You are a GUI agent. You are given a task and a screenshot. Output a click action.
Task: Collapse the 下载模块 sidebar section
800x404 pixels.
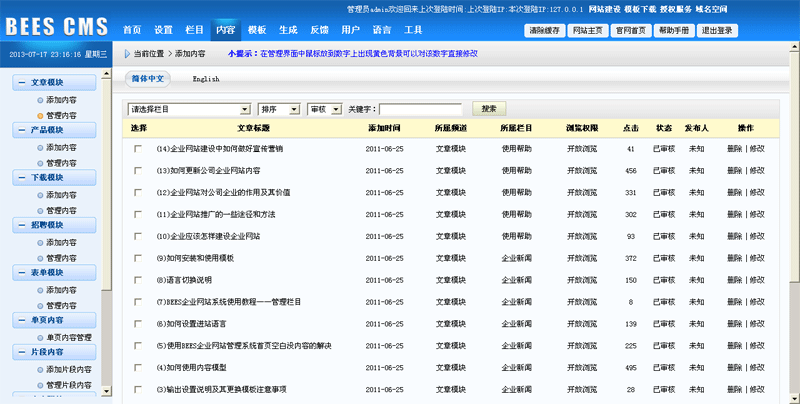(54, 178)
